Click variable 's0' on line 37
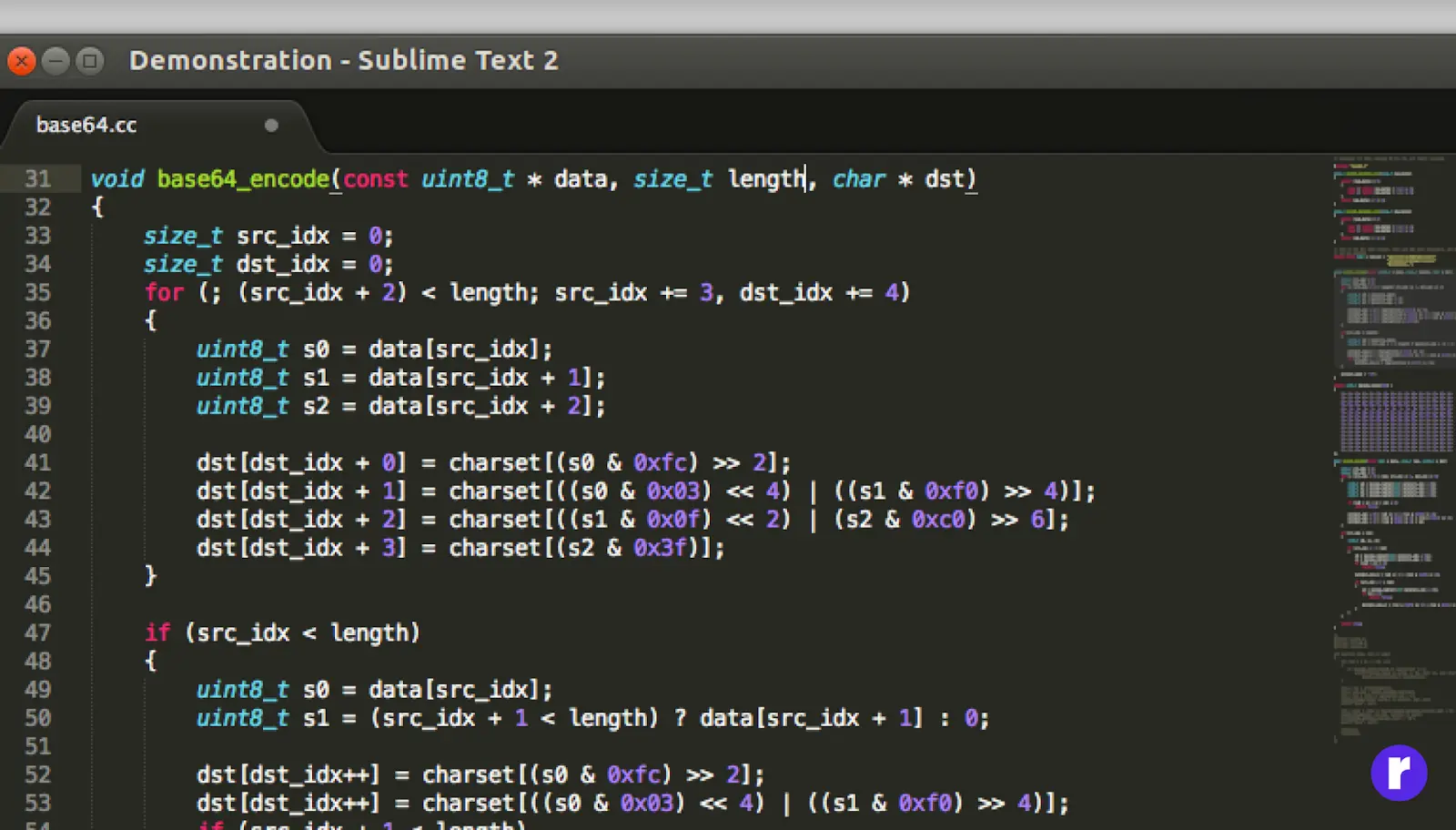1456x830 pixels. 316,349
